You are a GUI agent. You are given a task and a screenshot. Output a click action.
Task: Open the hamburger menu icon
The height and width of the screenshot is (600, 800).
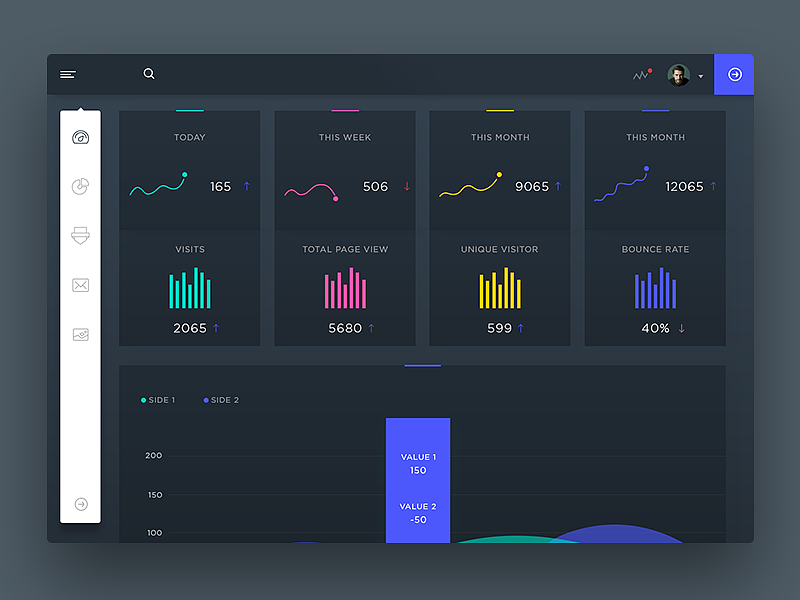coord(68,75)
